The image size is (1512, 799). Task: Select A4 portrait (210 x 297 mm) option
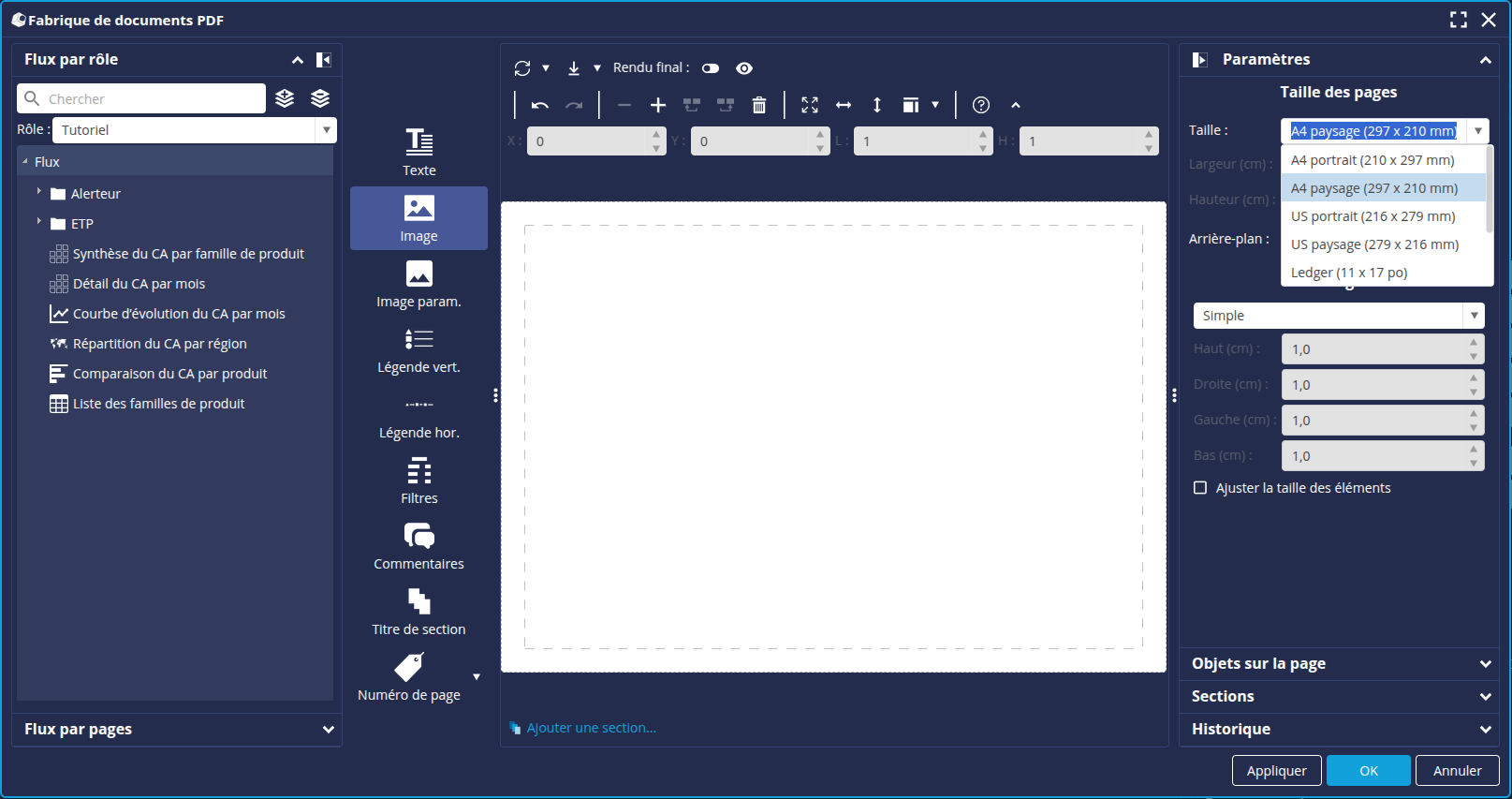click(1372, 160)
